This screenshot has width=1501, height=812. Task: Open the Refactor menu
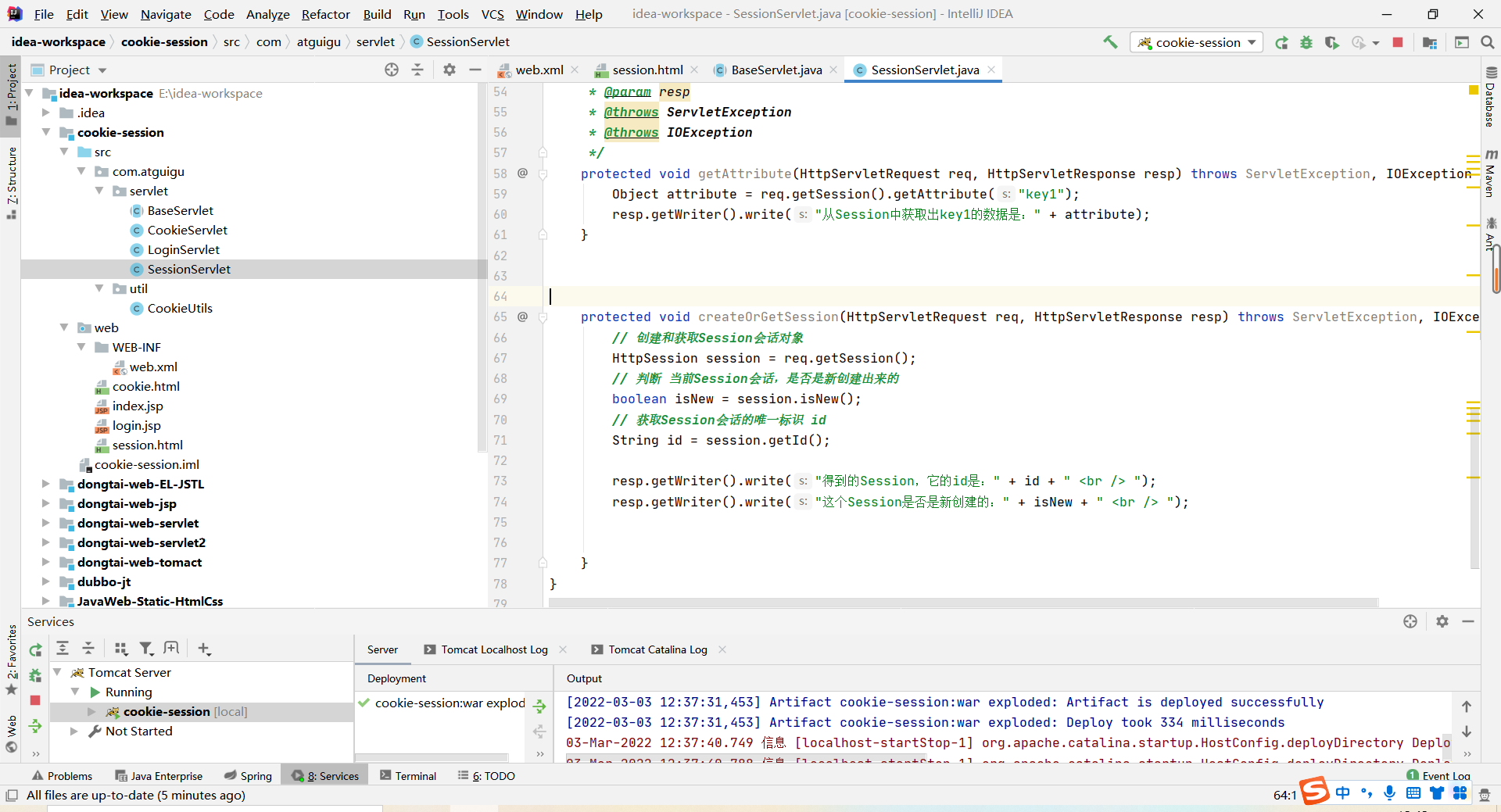click(325, 14)
